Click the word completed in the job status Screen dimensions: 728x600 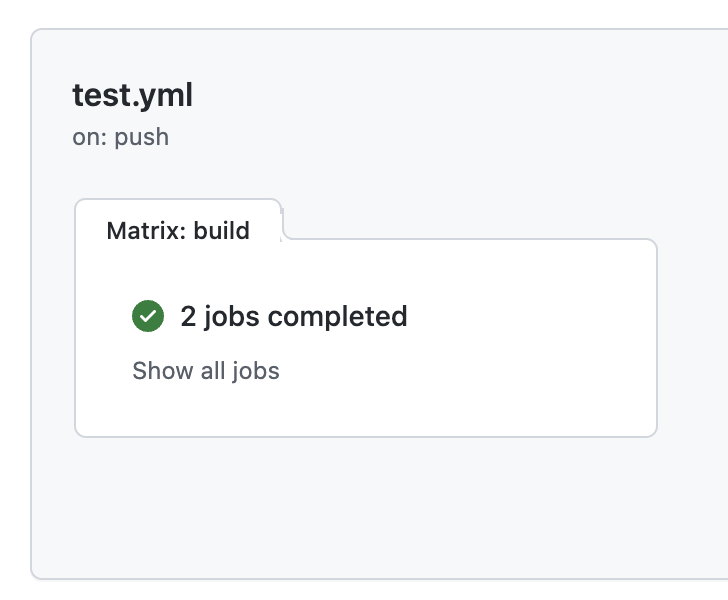tap(338, 317)
